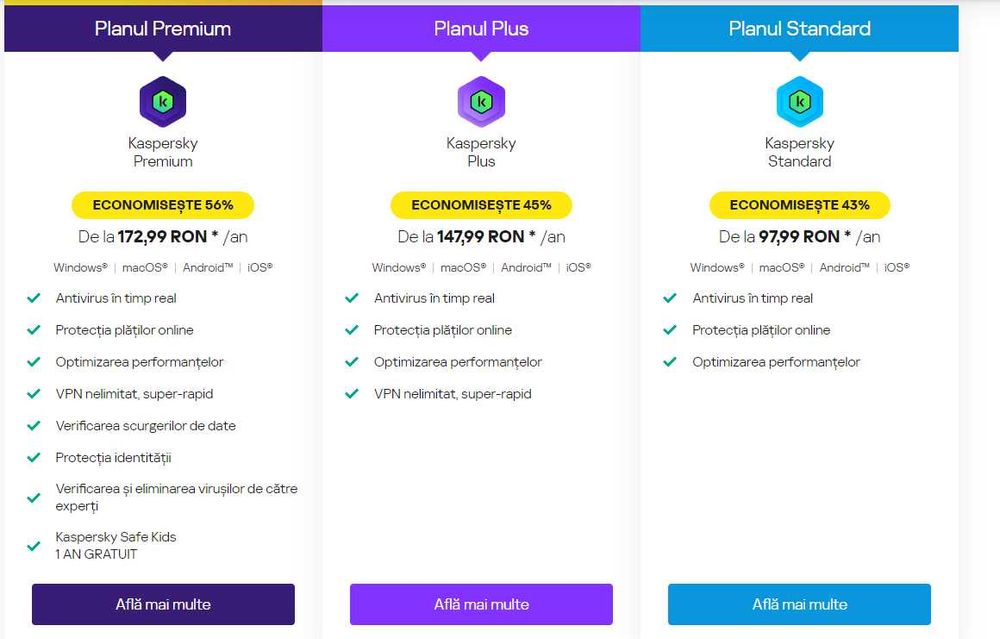Select the Planul Premium header
This screenshot has width=1000, height=639.
click(163, 29)
